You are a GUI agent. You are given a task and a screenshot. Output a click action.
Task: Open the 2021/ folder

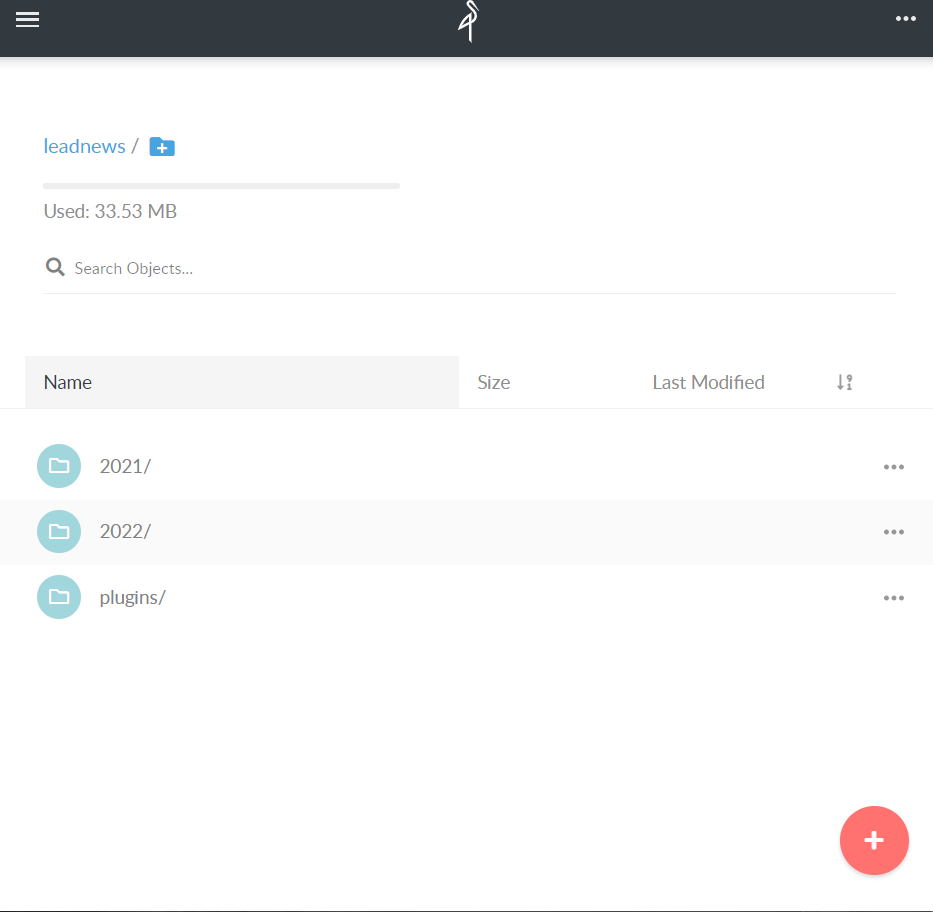pos(125,466)
